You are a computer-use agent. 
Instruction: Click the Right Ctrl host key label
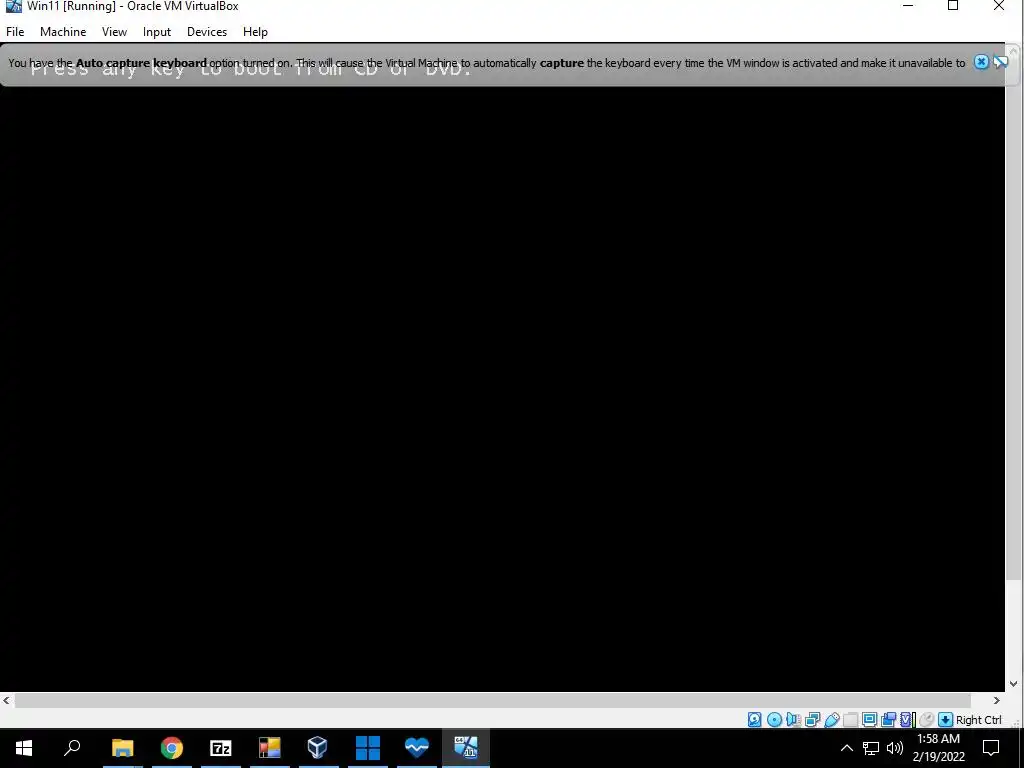click(x=978, y=720)
